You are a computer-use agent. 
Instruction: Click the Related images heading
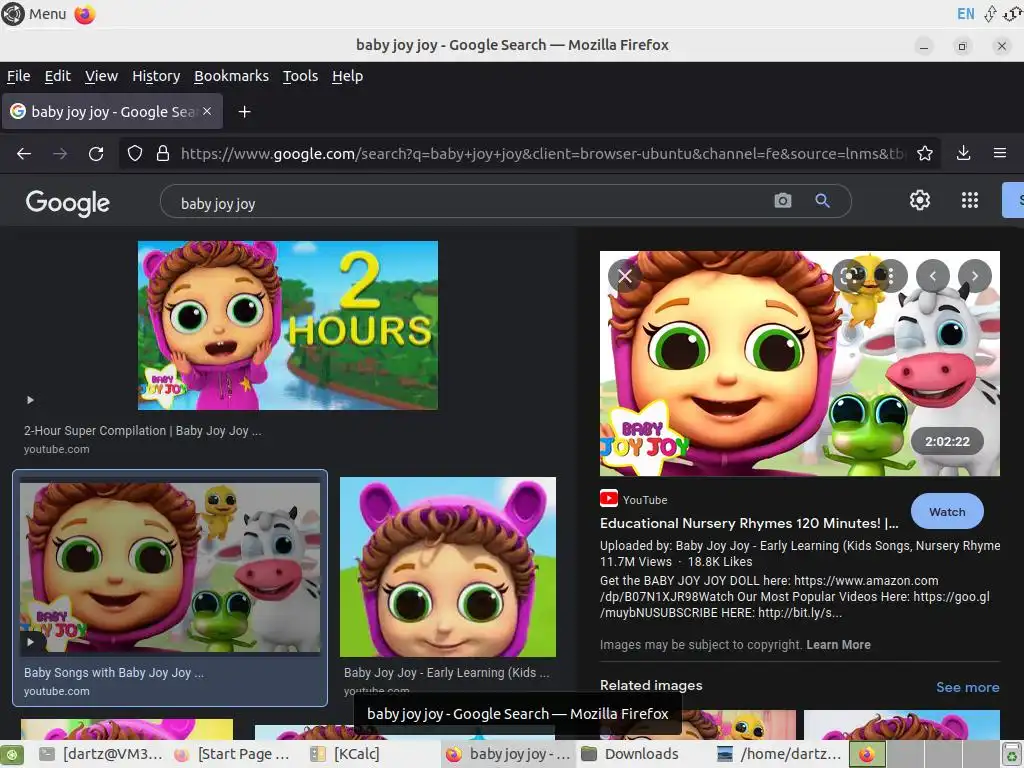point(651,685)
